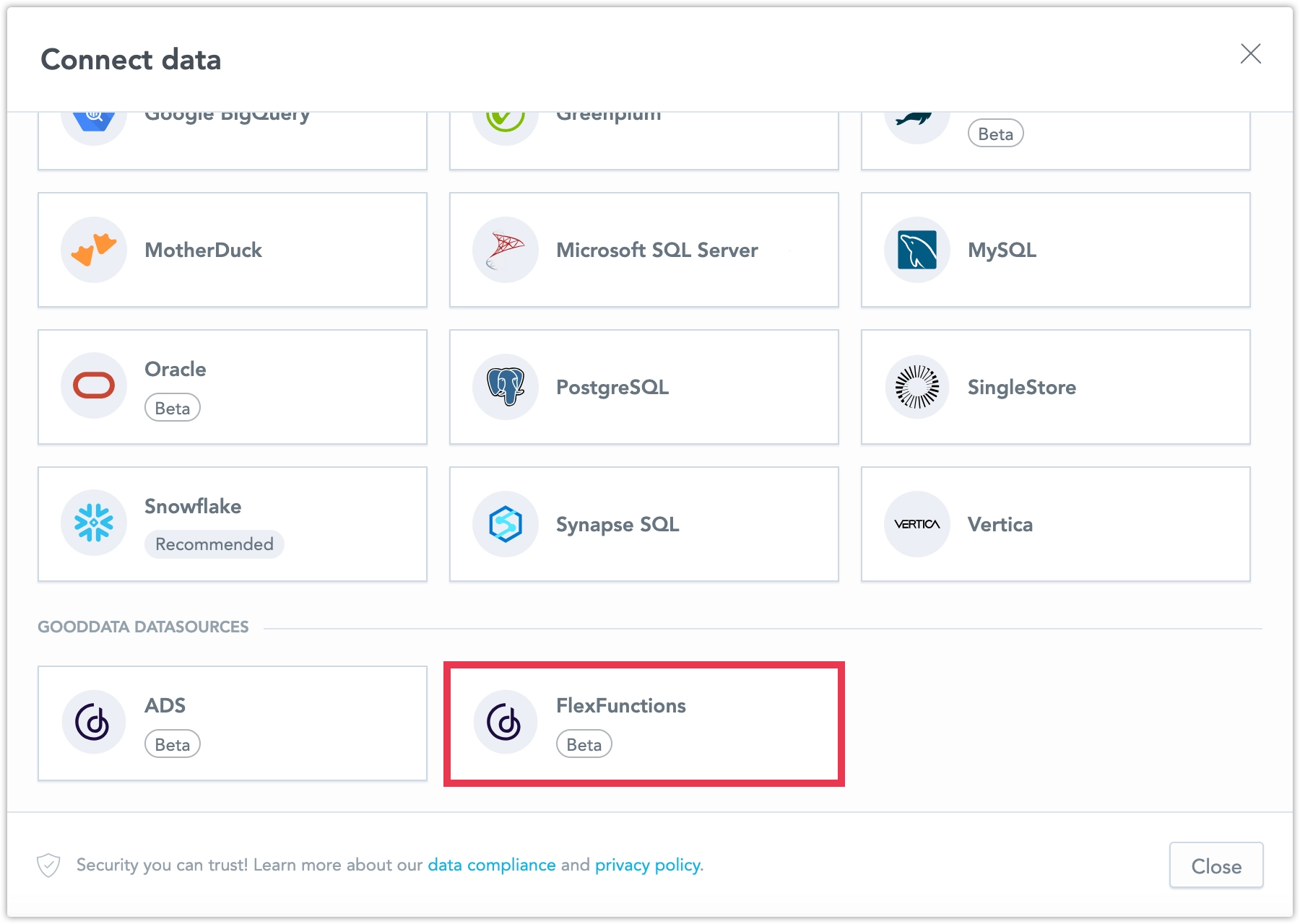Click the Vertica logo icon
Image resolution: width=1300 pixels, height=924 pixels.
[x=917, y=524]
